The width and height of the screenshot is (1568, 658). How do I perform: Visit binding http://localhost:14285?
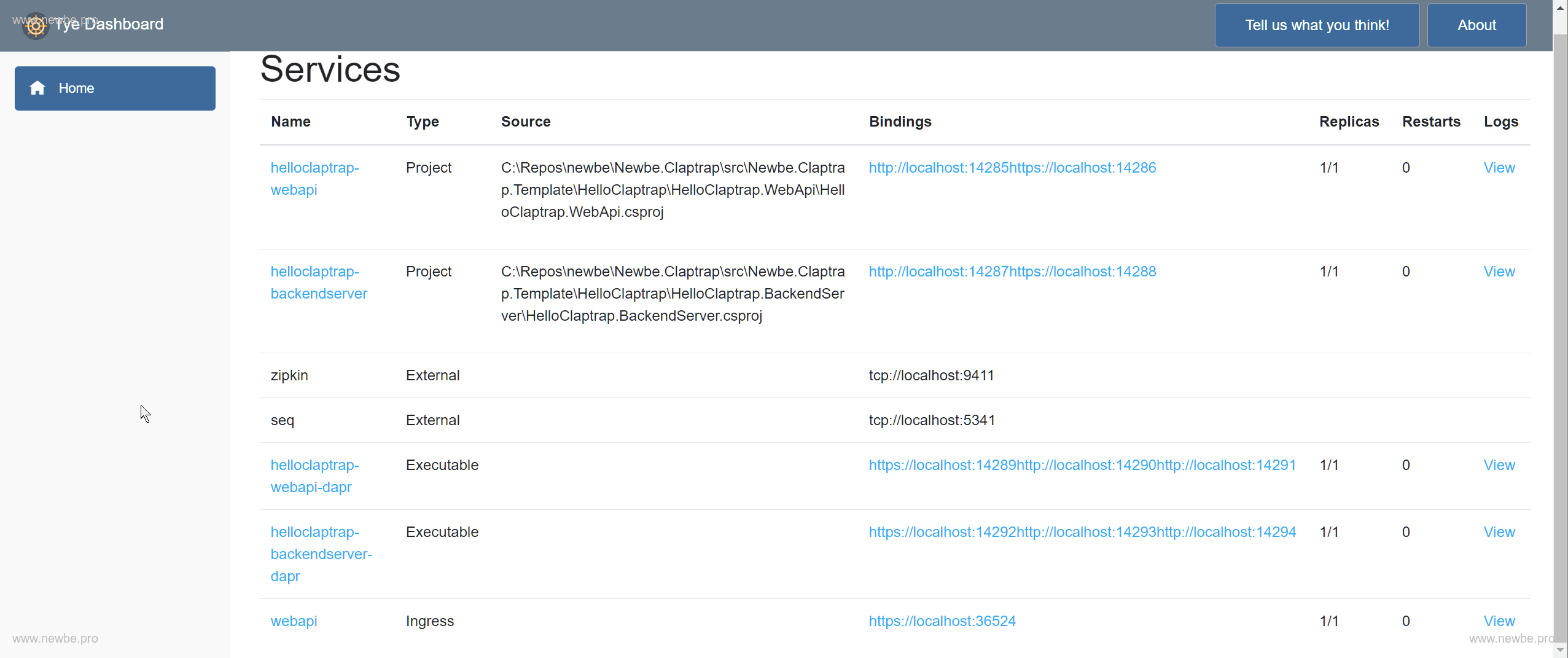coord(938,168)
